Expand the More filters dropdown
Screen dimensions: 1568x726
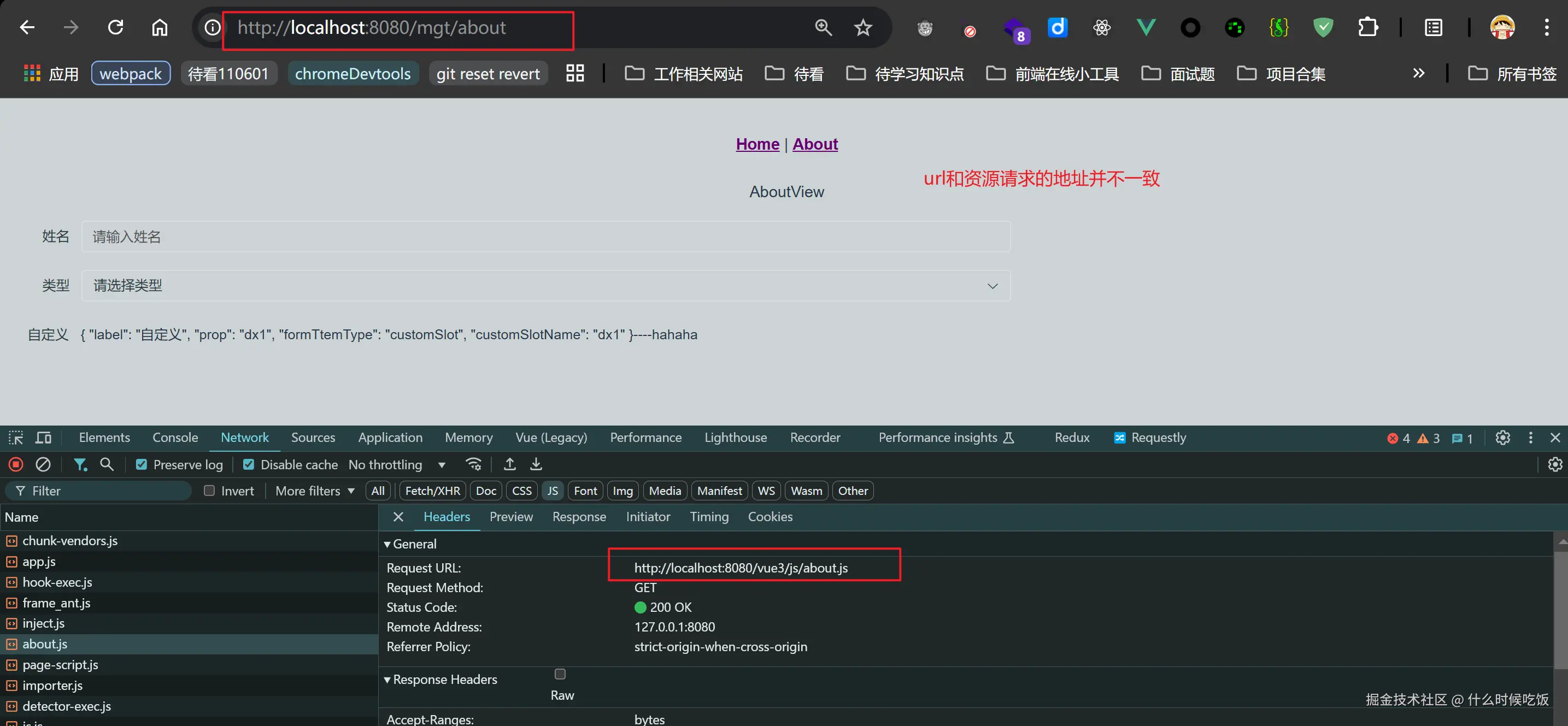click(314, 491)
